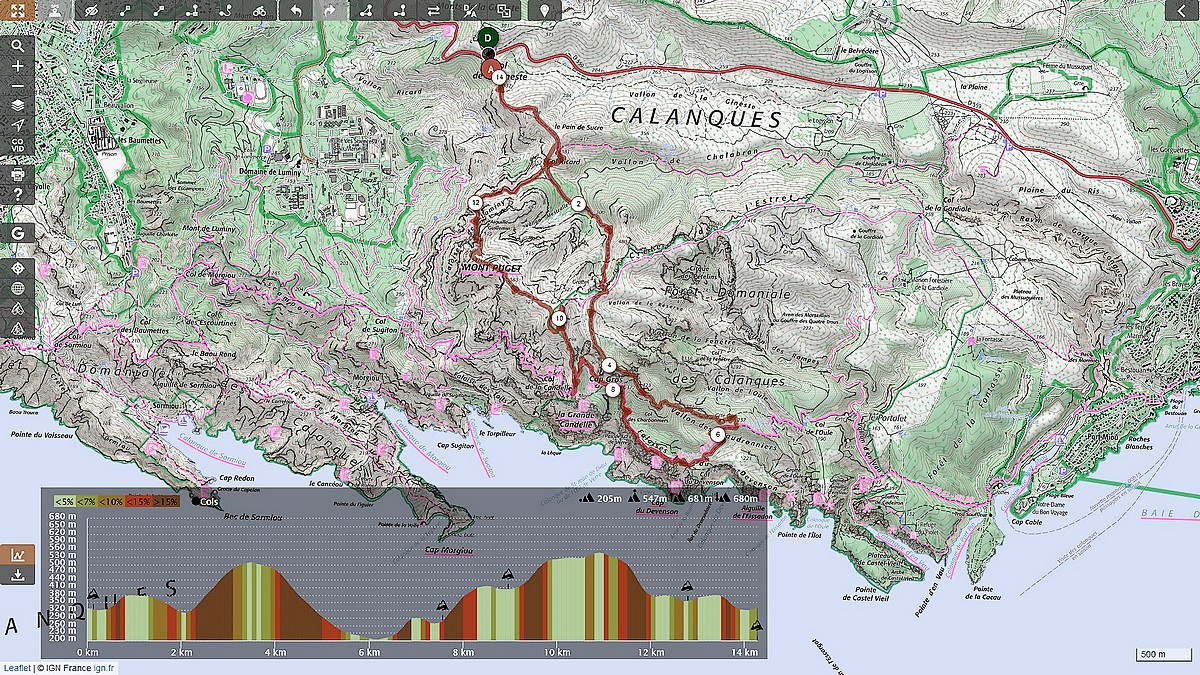Reverse the route direction with swap arrows
Viewport: 1200px width, 675px height.
coord(433,11)
